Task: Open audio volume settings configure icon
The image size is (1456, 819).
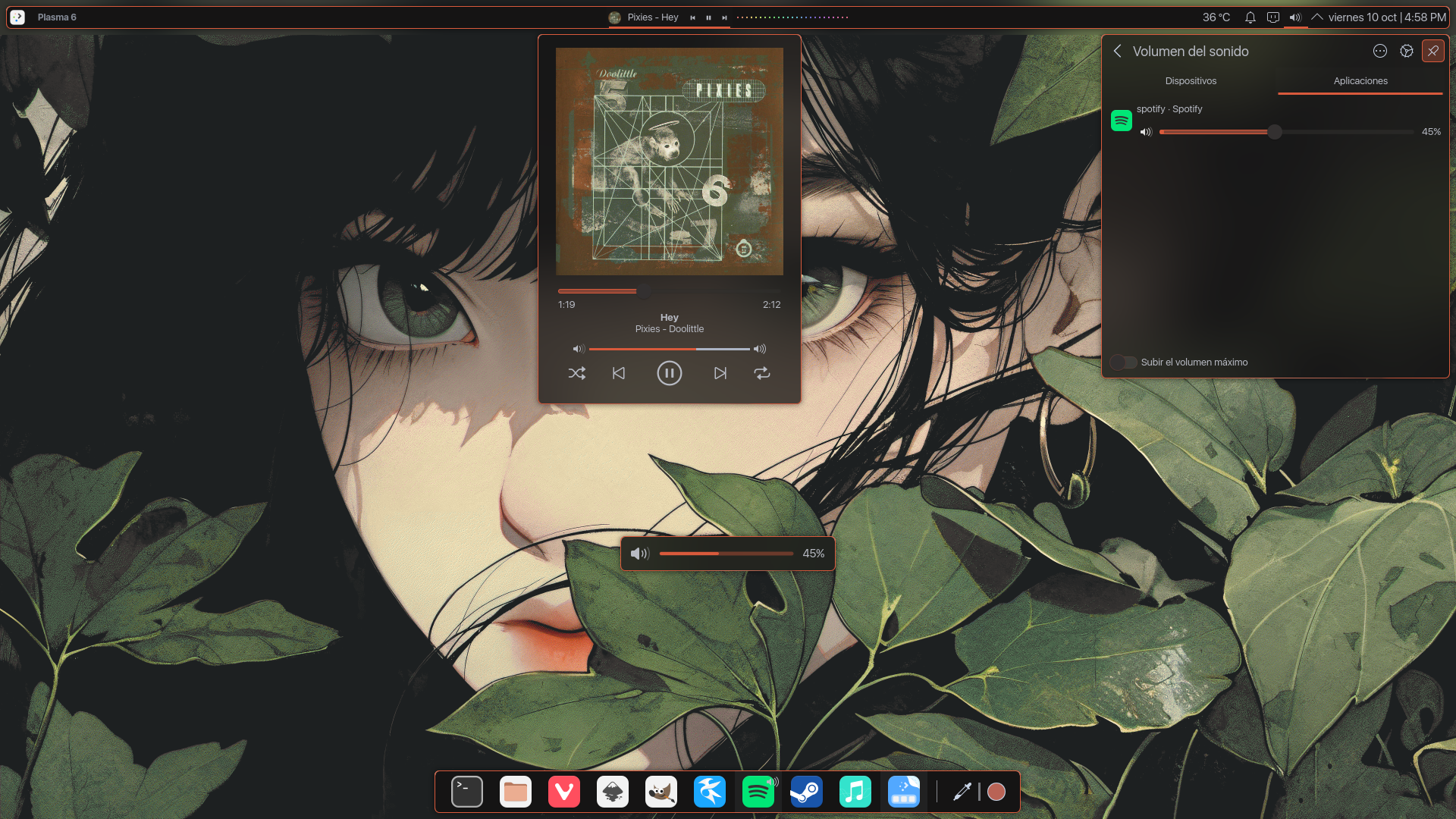Action: [1407, 51]
